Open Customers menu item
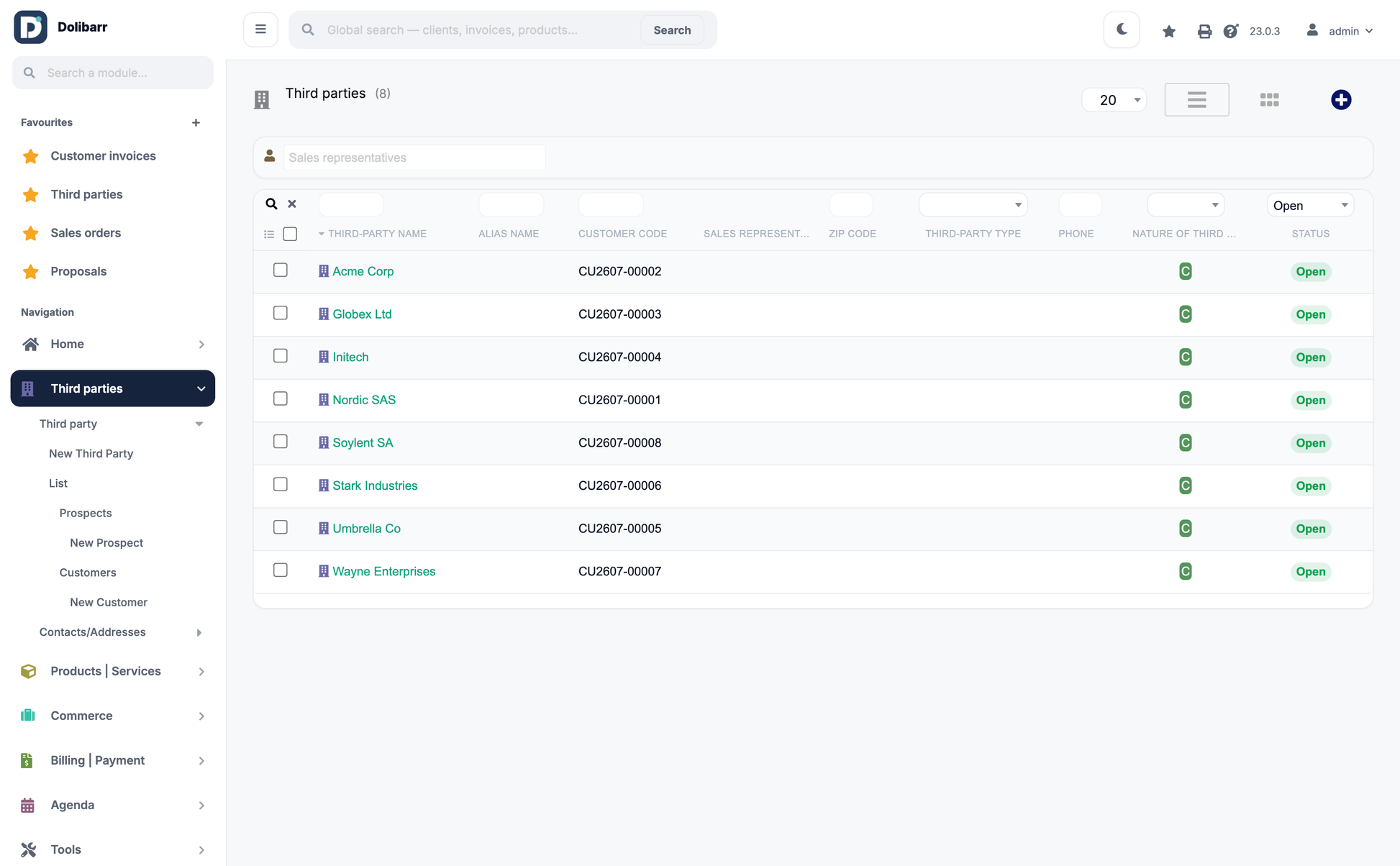The height and width of the screenshot is (866, 1400). coord(88,573)
